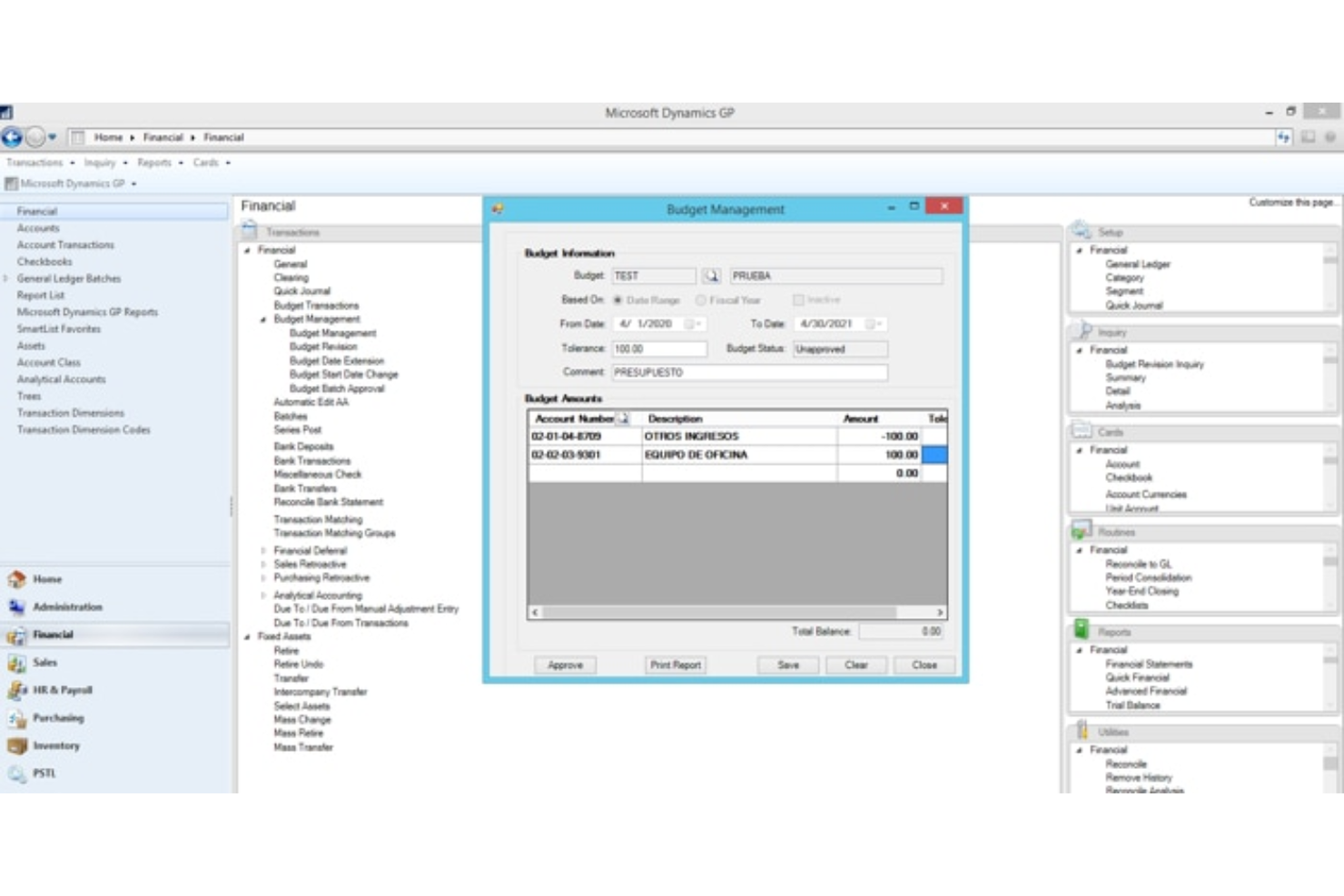The height and width of the screenshot is (896, 1344).
Task: Expand General Ledger Batches in sidebar
Action: coord(6,279)
